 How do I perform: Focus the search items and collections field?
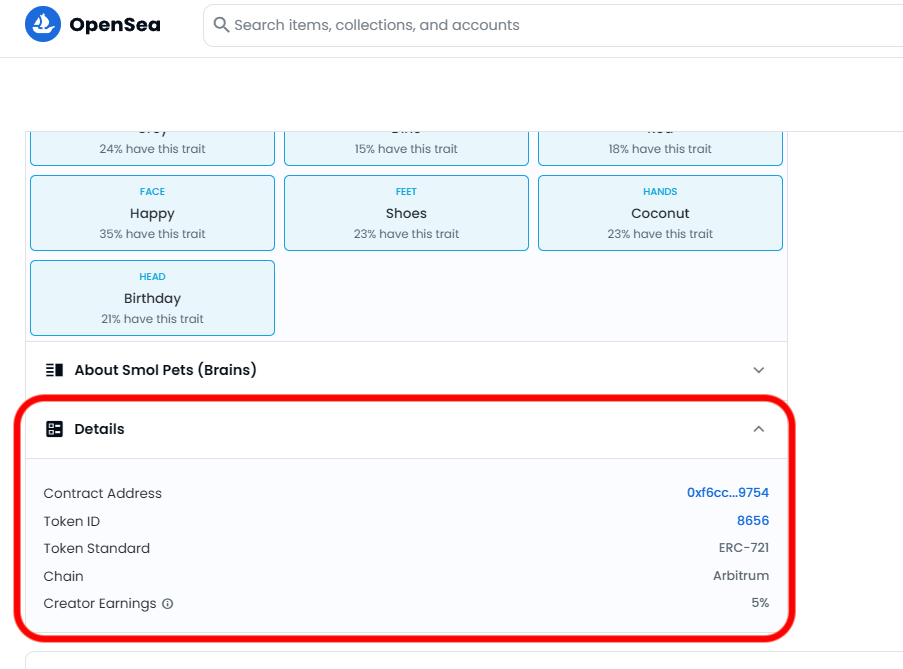553,25
